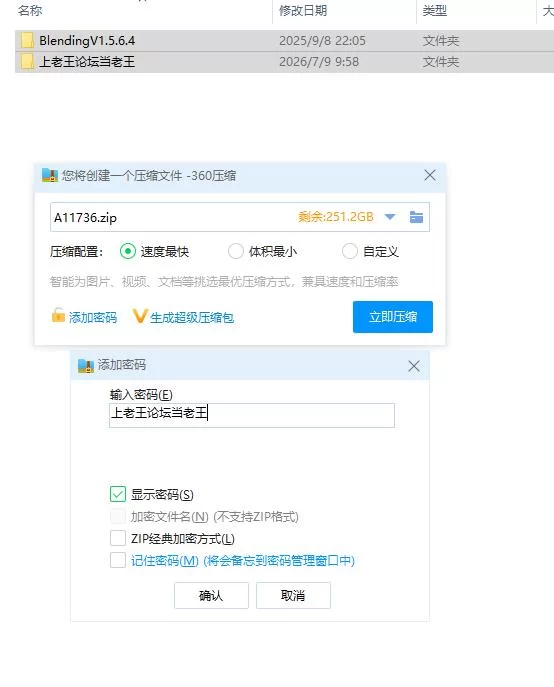Click the 上老王论坛当老王 folder name in file list
This screenshot has width=554, height=687.
(x=87, y=61)
